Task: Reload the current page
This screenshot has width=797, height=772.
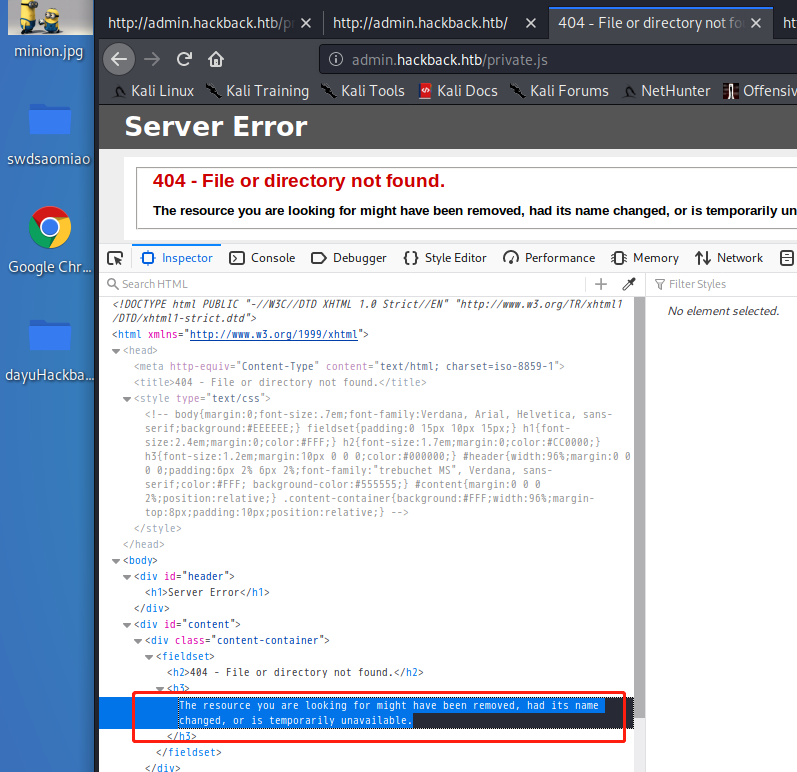Action: pos(184,59)
